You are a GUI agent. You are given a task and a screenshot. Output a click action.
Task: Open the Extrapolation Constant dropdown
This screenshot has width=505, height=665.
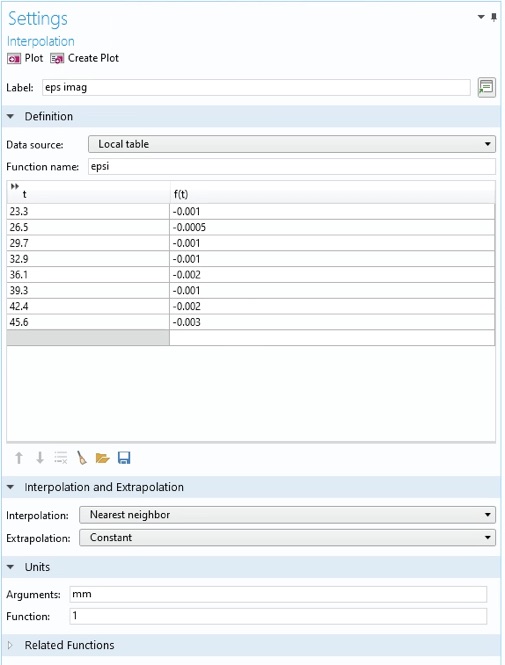(x=287, y=538)
